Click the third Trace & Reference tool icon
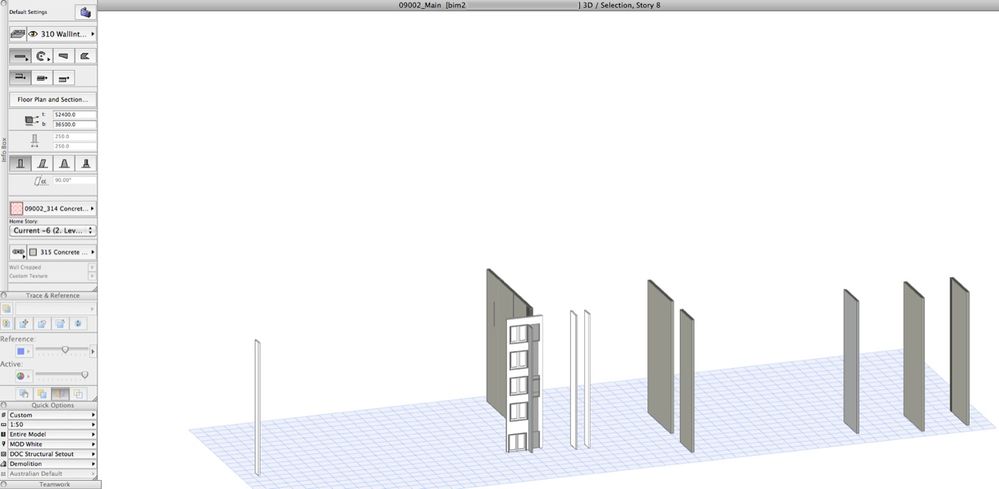 [x=42, y=323]
